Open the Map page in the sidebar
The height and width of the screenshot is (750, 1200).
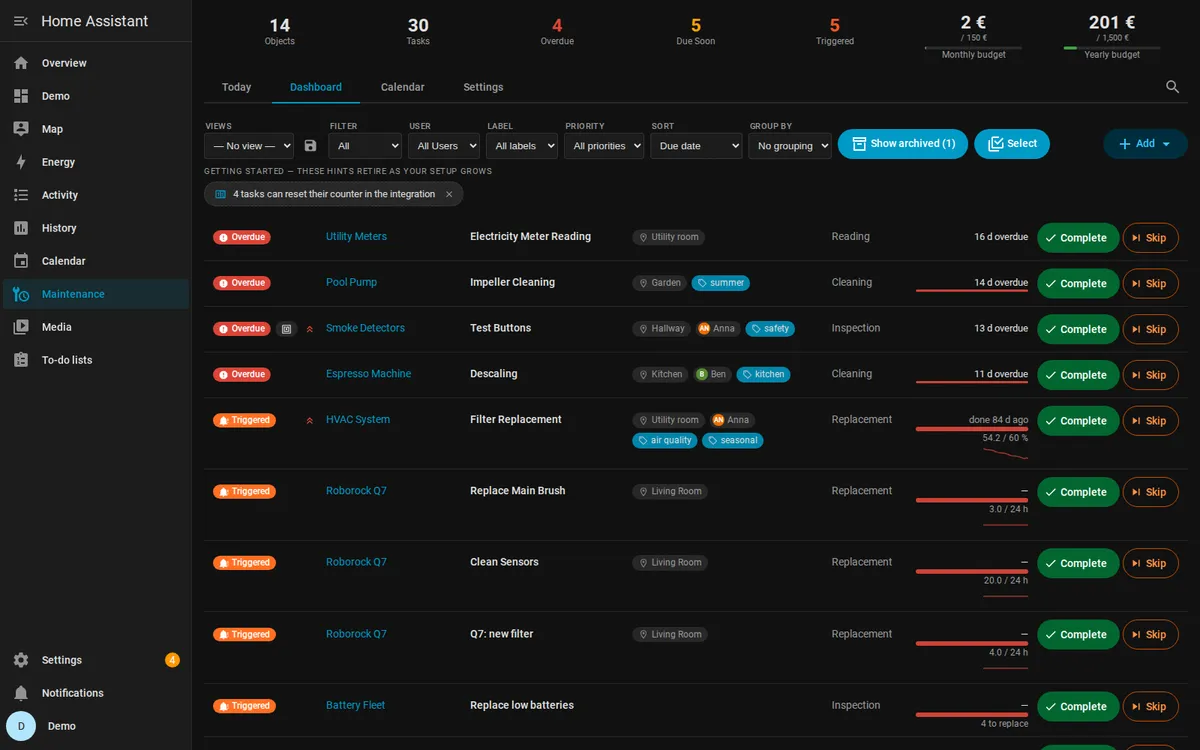(96, 129)
